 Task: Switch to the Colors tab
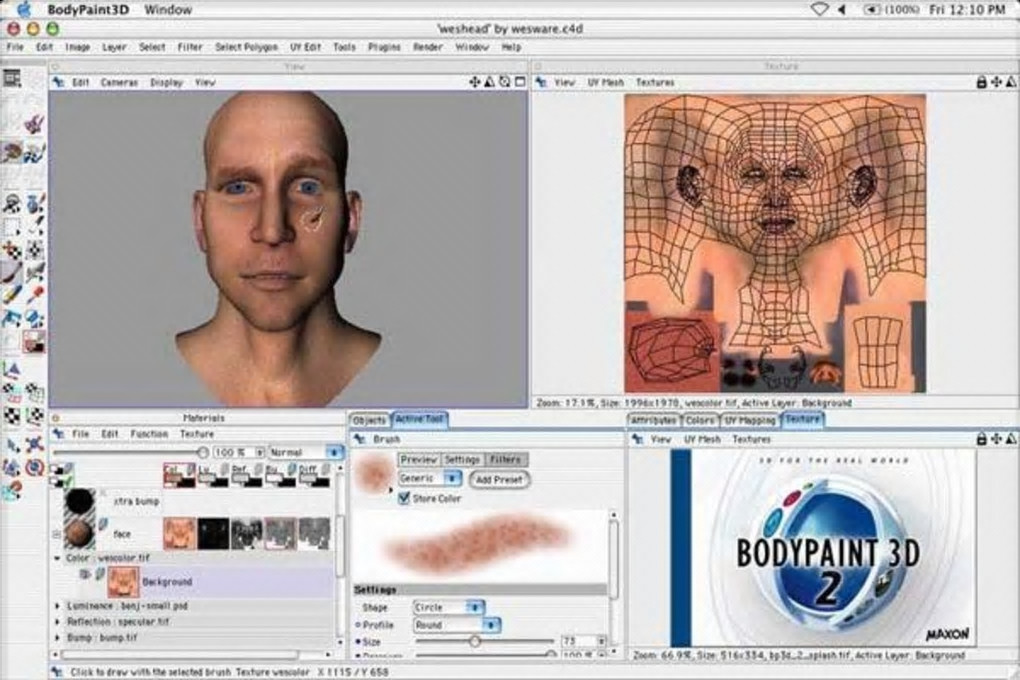pos(700,420)
